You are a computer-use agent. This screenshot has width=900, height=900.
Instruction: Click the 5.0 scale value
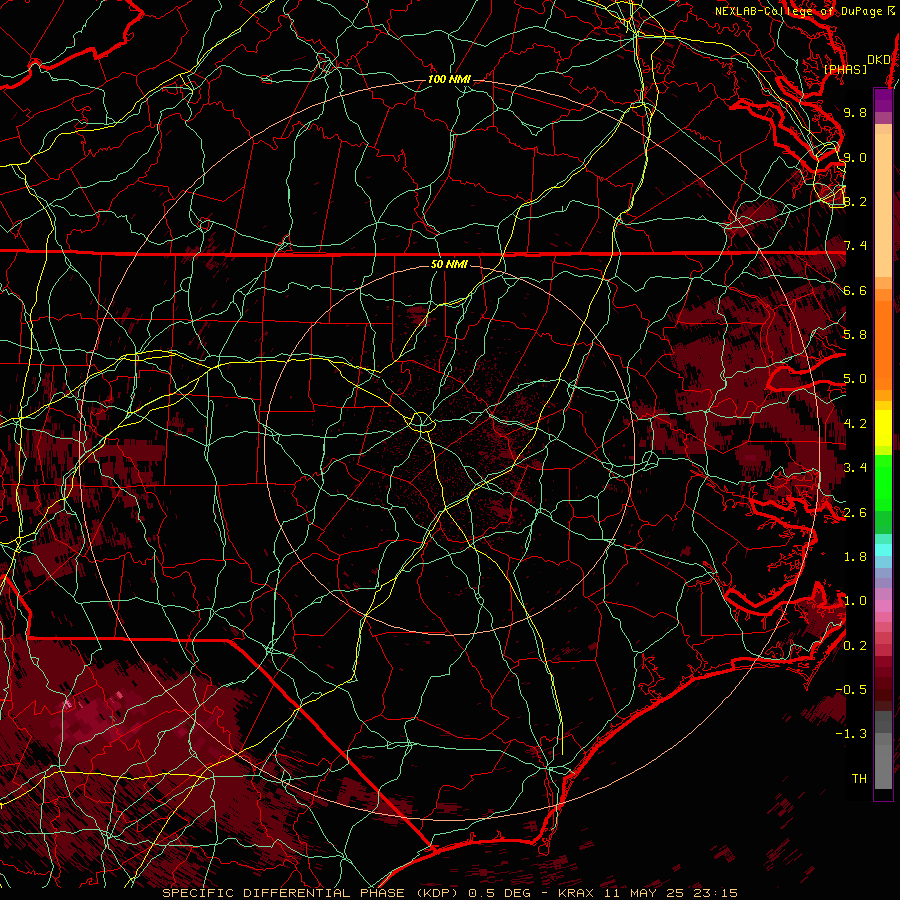pyautogui.click(x=855, y=379)
